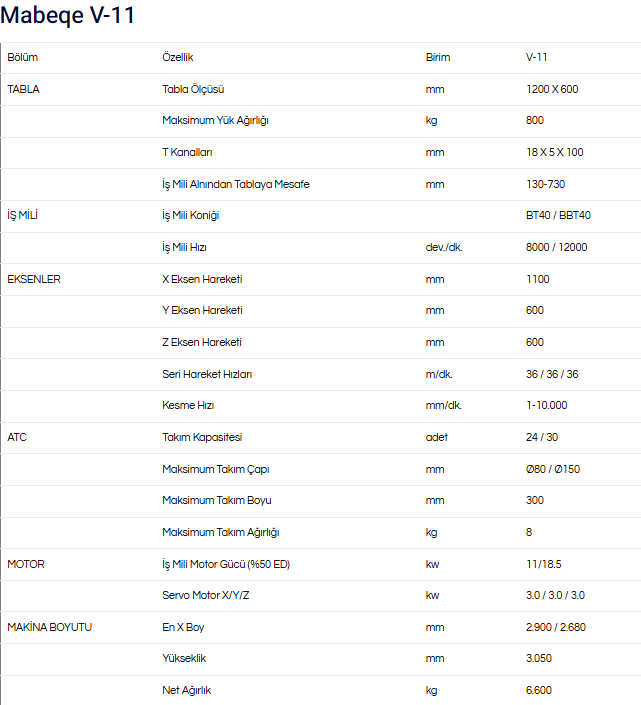Image resolution: width=641 pixels, height=705 pixels.
Task: Click the Takım Kapasitesi row label
Action: (x=202, y=437)
